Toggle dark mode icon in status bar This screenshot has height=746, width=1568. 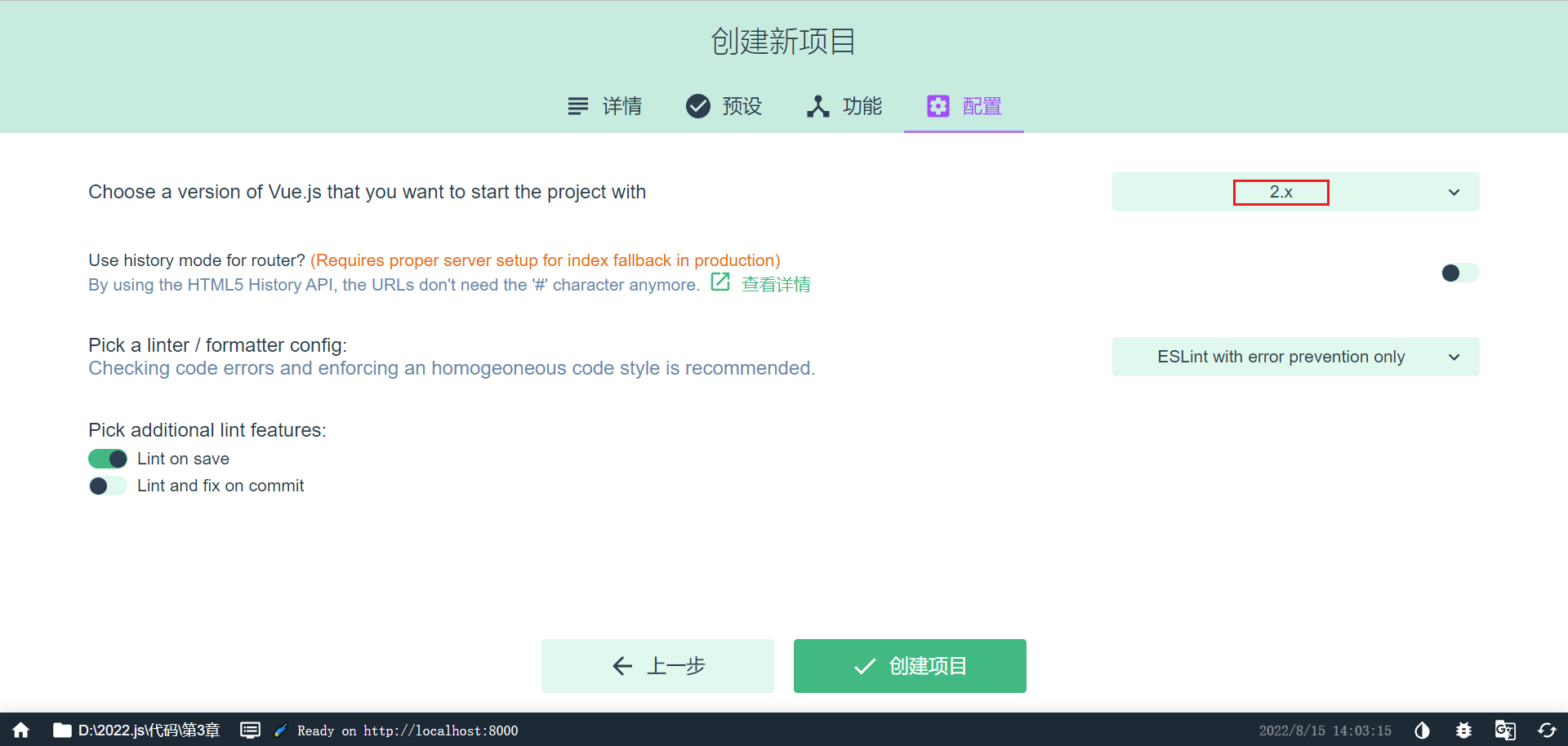[1422, 730]
